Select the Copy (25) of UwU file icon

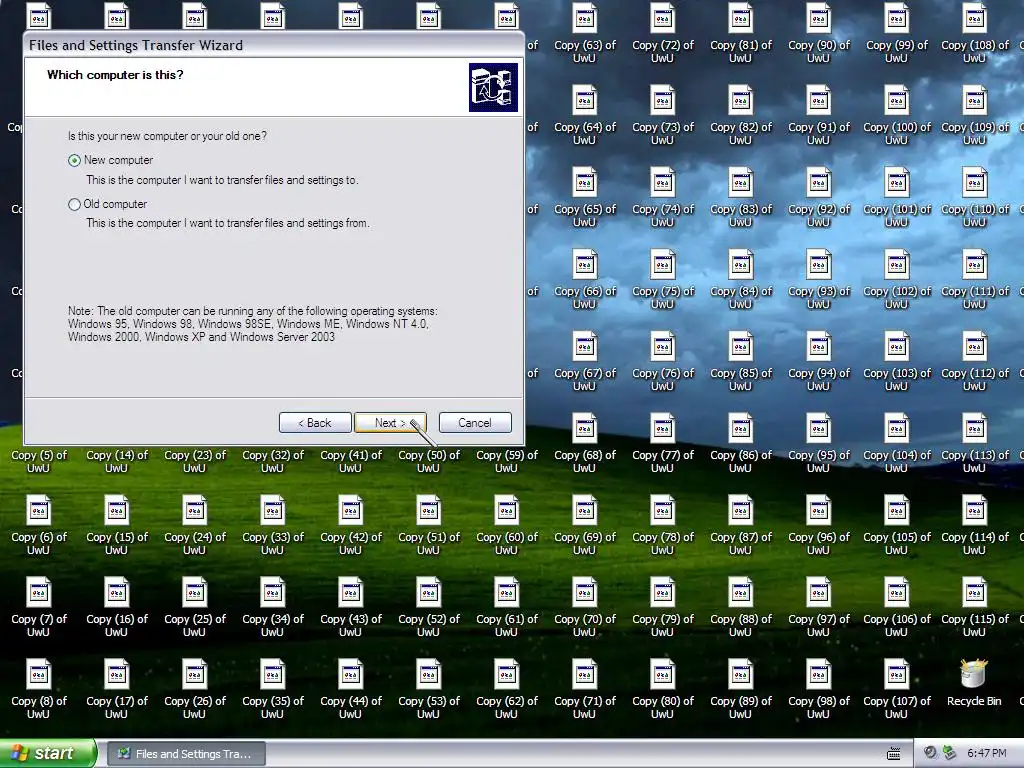pyautogui.click(x=195, y=592)
